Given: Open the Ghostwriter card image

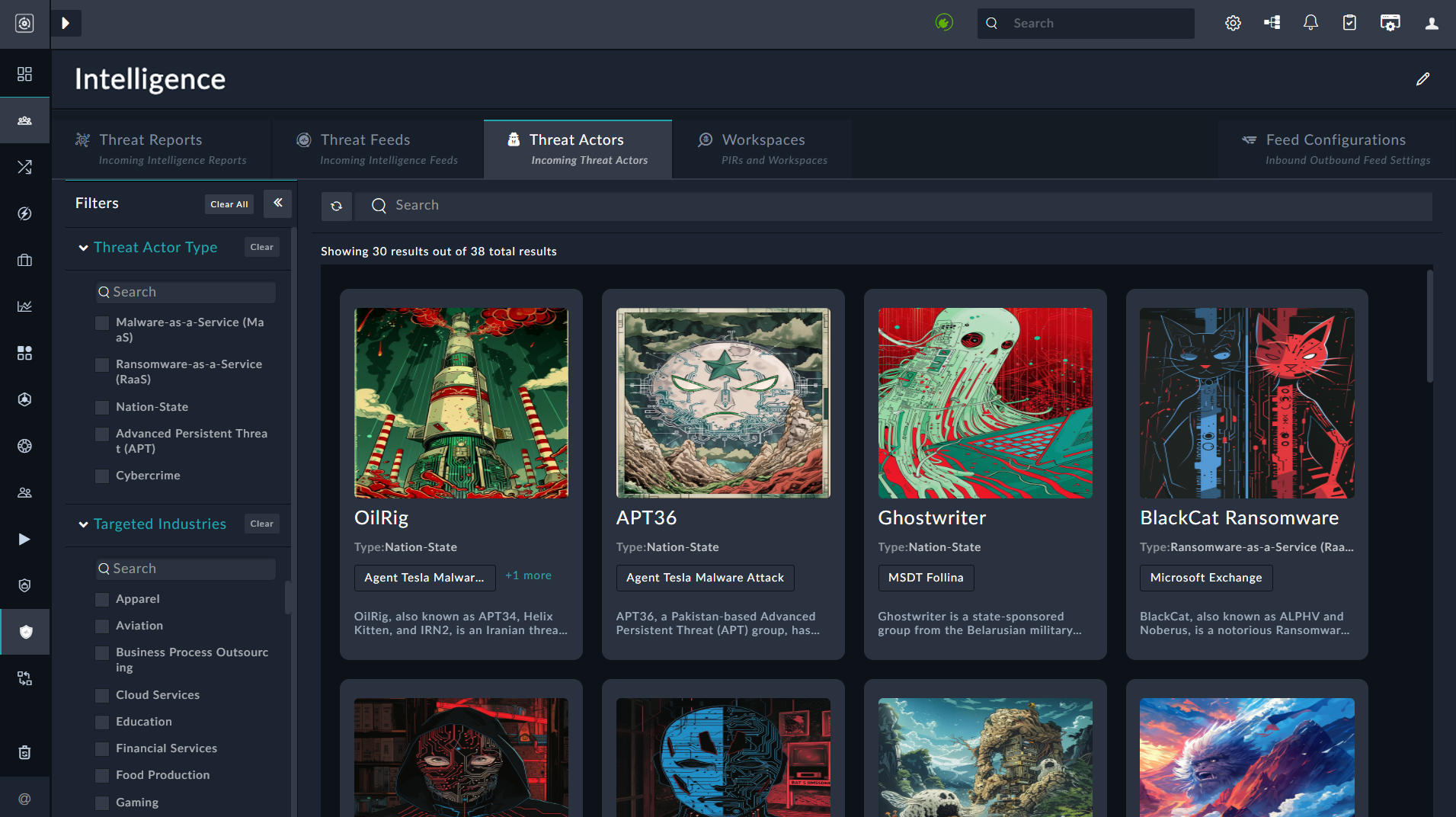Looking at the screenshot, I should tap(985, 403).
